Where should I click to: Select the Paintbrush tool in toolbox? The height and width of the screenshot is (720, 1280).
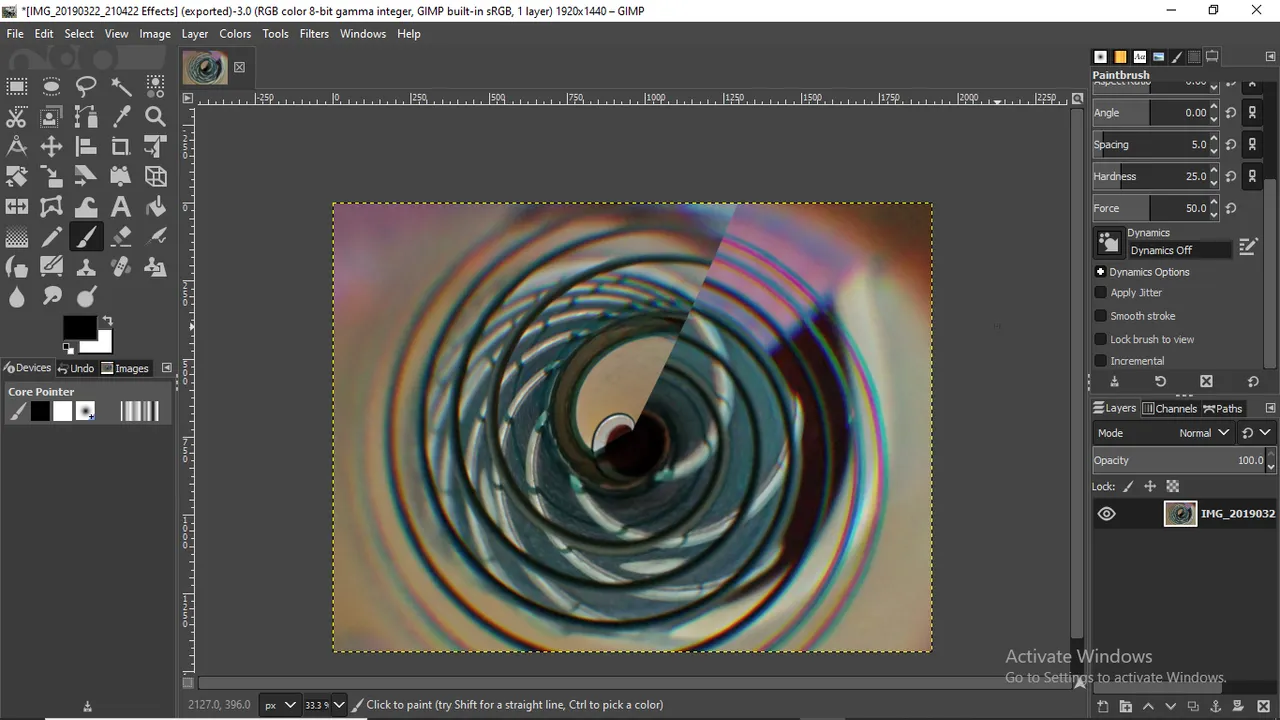(86, 238)
